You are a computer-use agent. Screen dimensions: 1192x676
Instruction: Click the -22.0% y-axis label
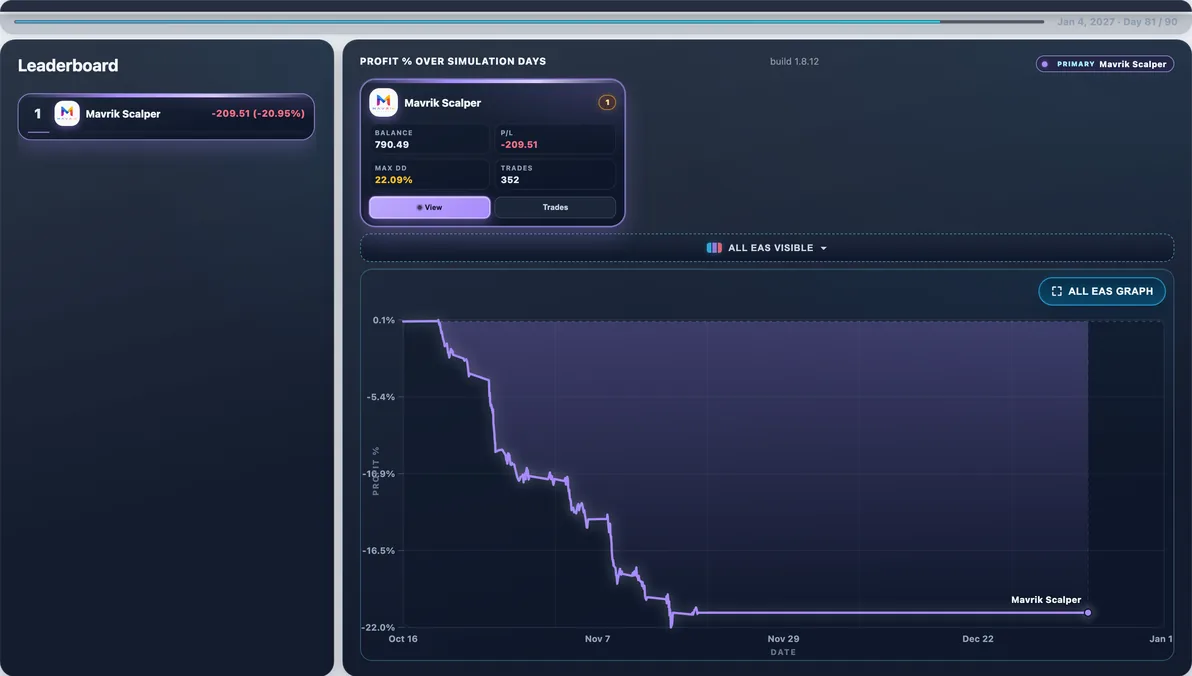click(379, 627)
